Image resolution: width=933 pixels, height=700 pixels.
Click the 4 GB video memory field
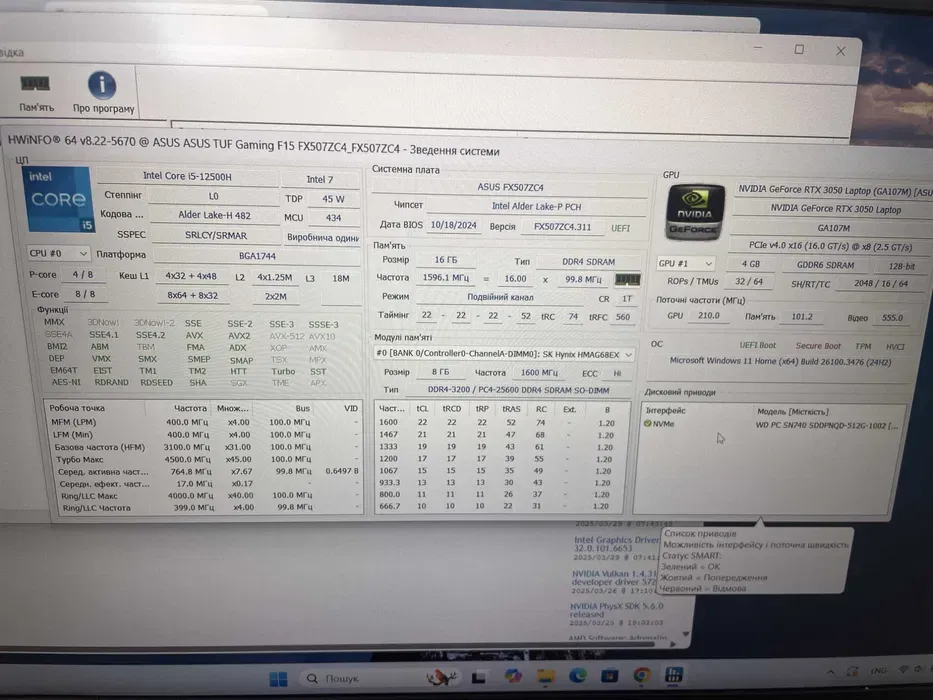coord(750,264)
